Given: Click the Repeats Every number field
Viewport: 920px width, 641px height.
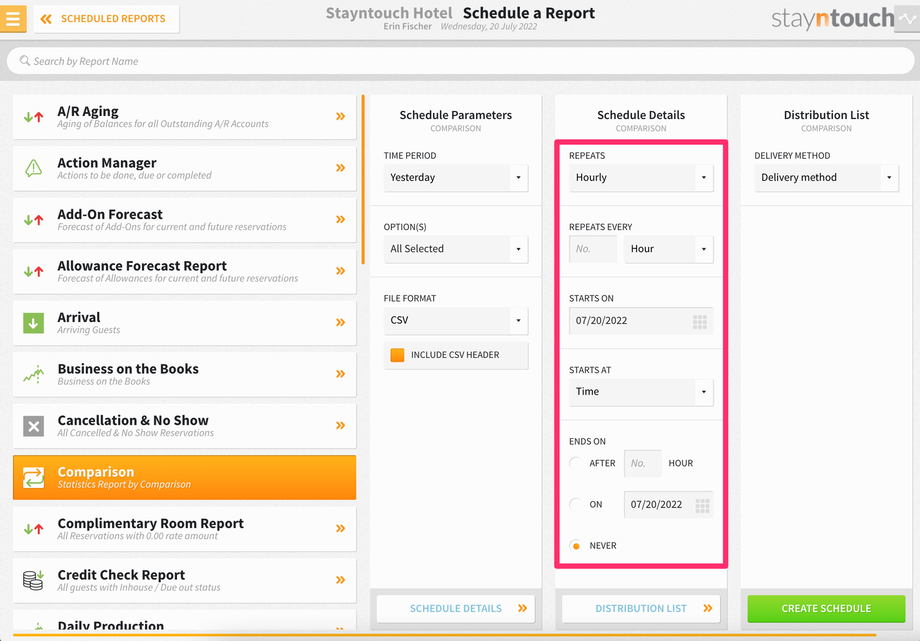Looking at the screenshot, I should tap(593, 249).
